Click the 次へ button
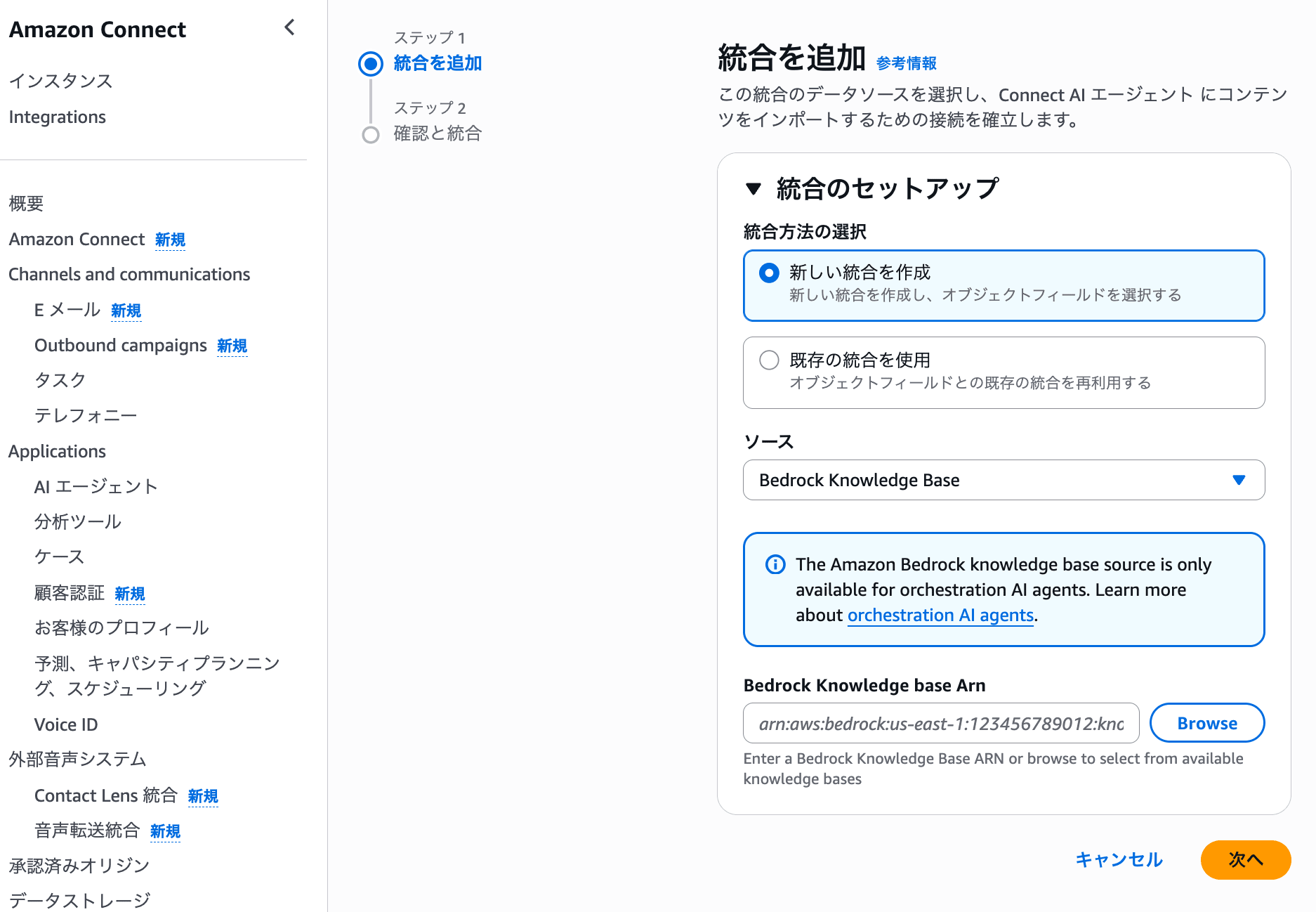The width and height of the screenshot is (1316, 912). coord(1245,860)
